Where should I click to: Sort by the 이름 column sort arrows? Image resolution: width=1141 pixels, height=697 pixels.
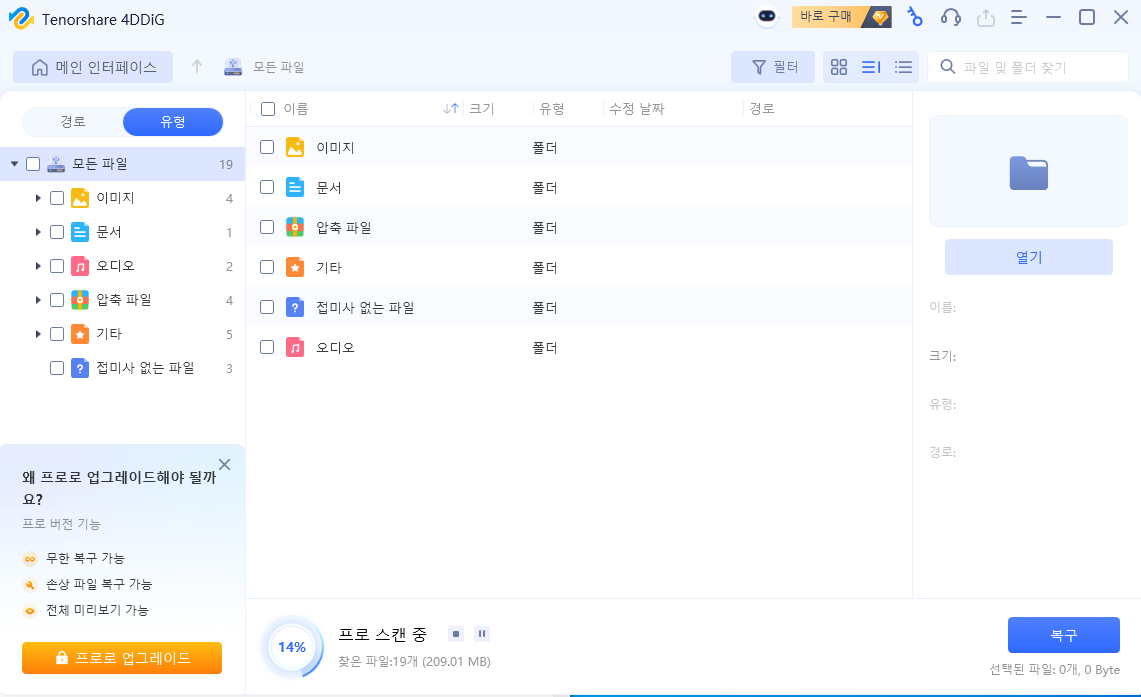[x=450, y=108]
